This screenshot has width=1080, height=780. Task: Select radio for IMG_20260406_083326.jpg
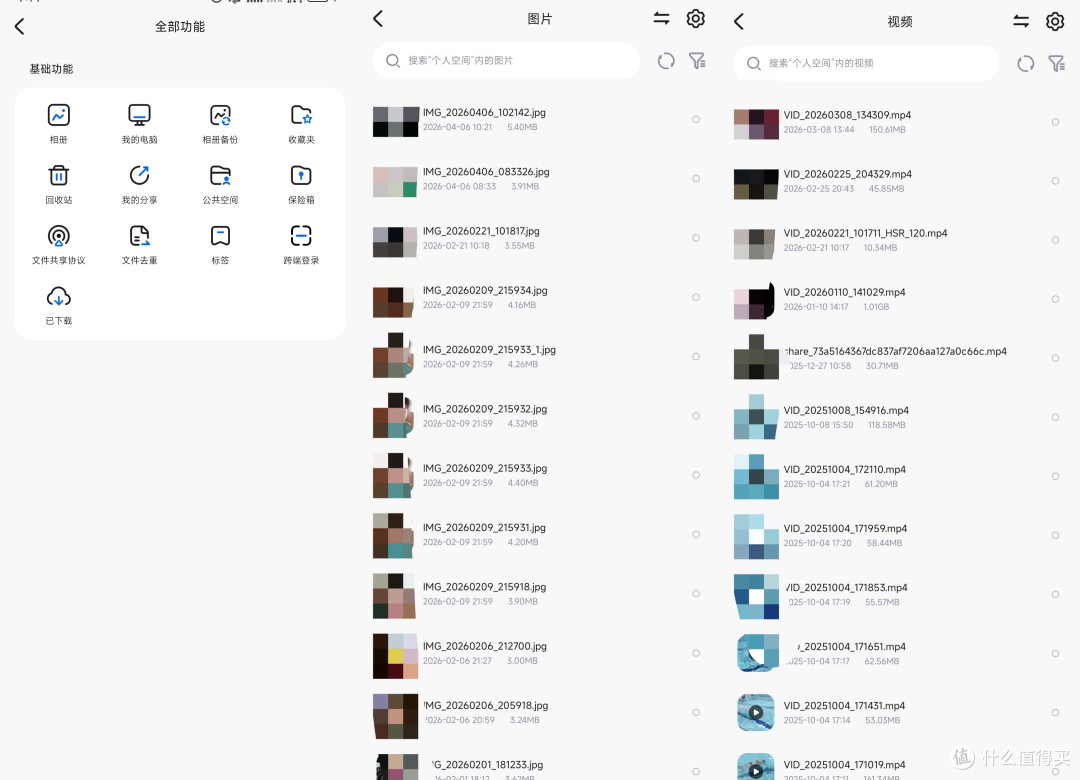[x=696, y=178]
